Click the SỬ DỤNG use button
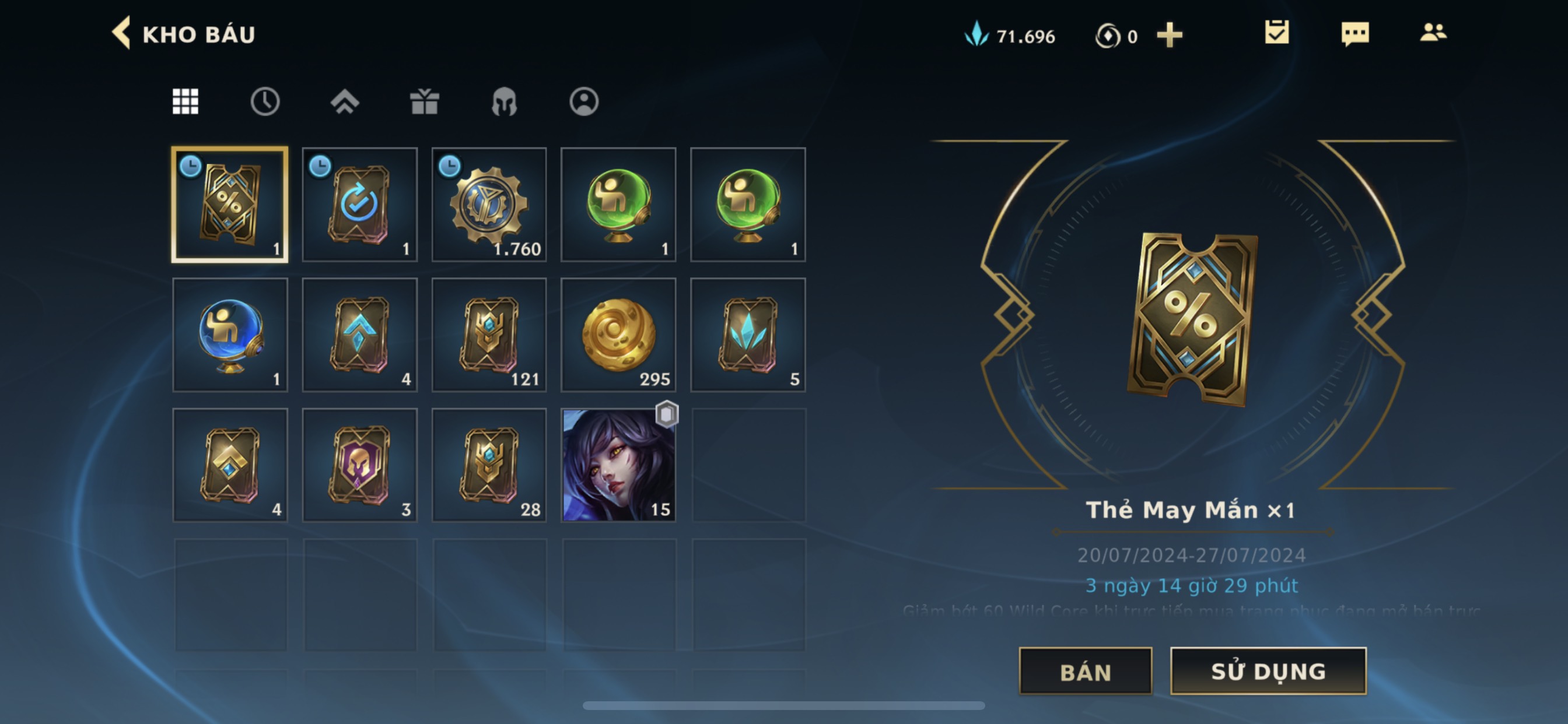This screenshot has height=724, width=1568. 1268,671
